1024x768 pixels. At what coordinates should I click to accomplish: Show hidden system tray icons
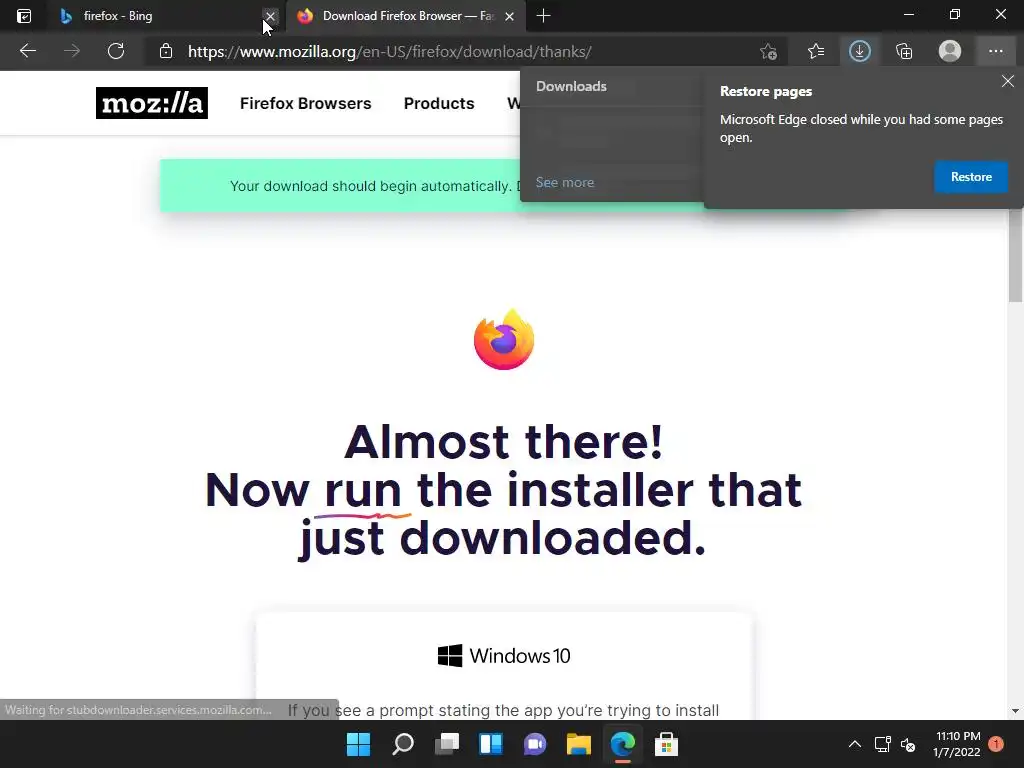pos(854,744)
